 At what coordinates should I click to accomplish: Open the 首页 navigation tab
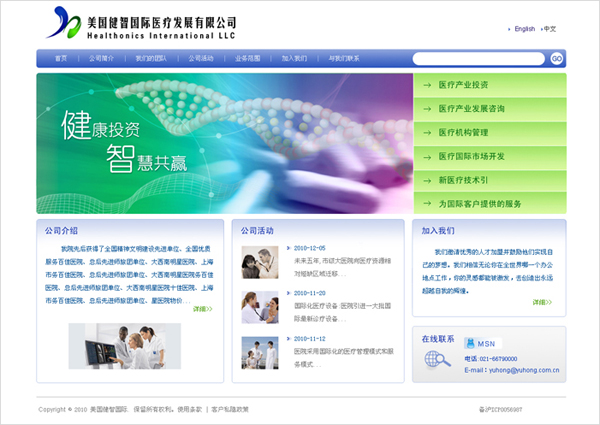[61, 59]
